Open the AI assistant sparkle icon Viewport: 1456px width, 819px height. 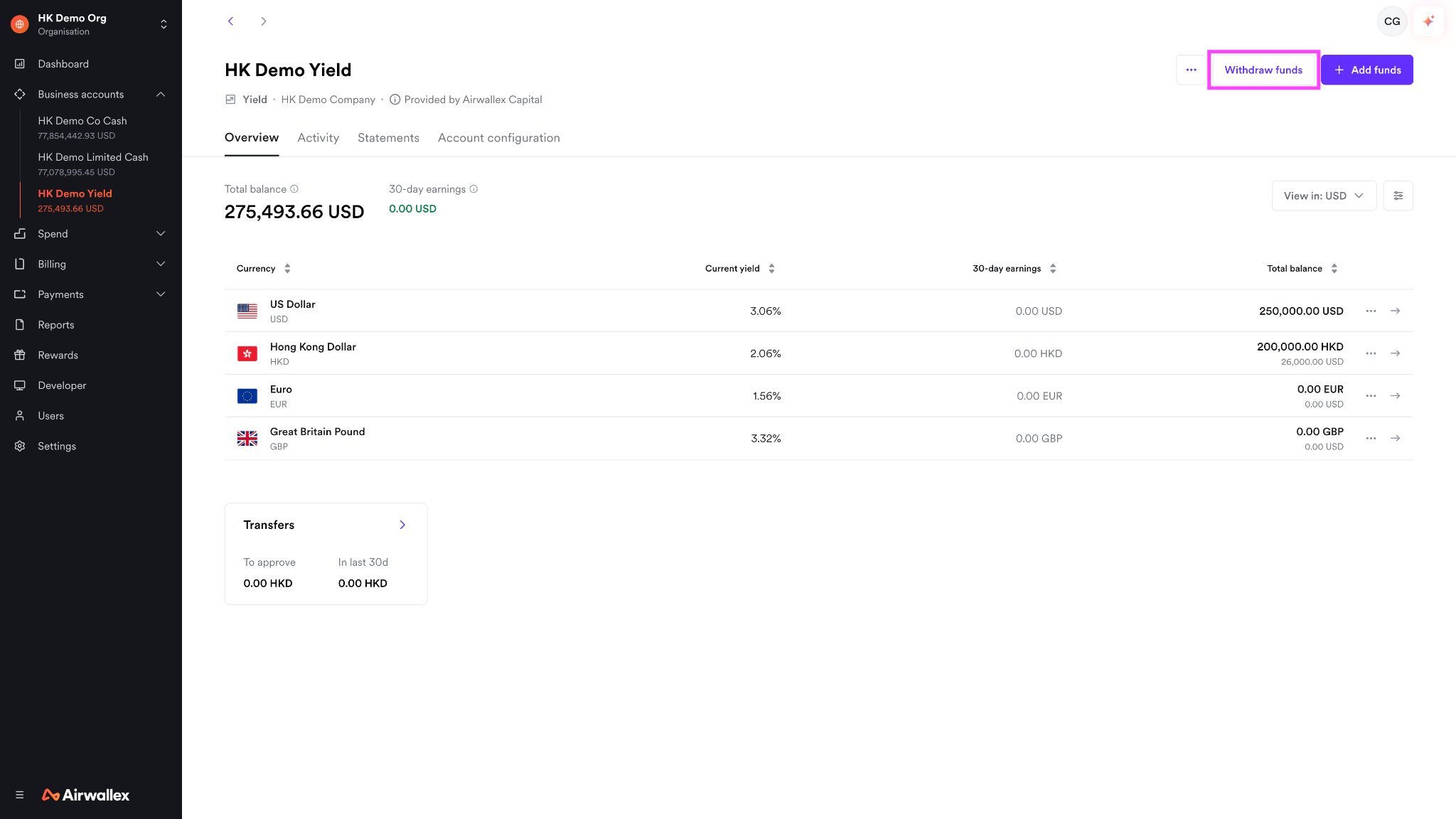1428,21
